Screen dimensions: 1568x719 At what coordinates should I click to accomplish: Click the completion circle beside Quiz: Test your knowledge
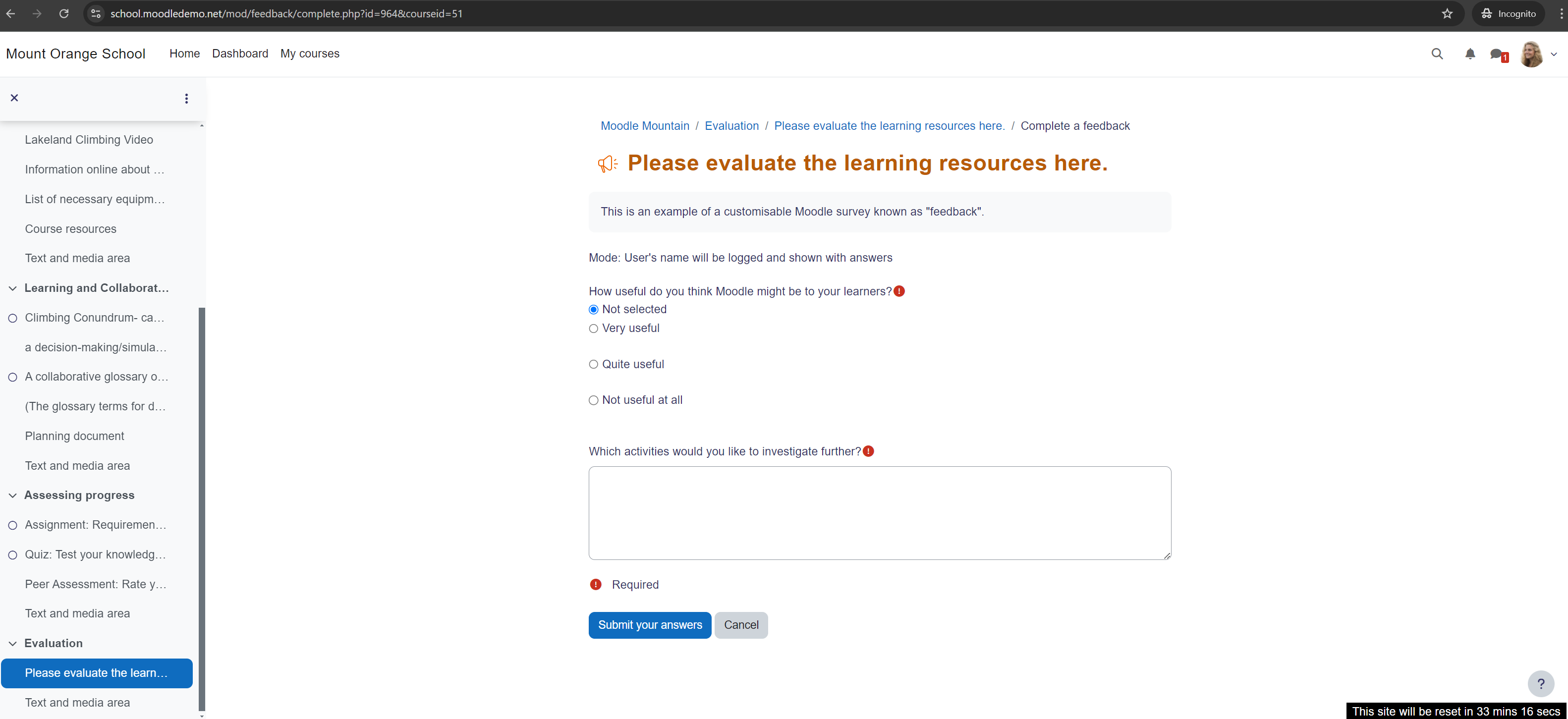12,554
